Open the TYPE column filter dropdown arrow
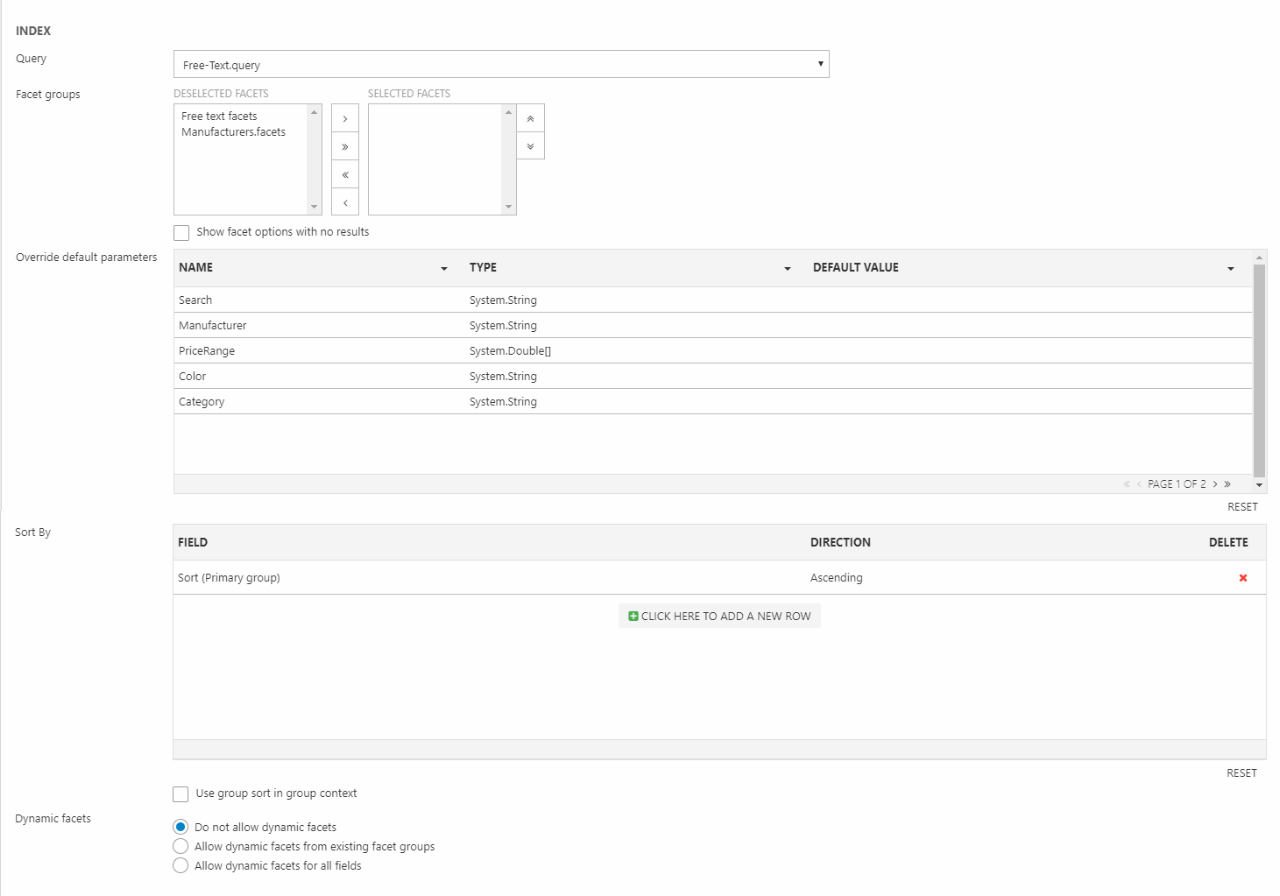 [x=787, y=269]
